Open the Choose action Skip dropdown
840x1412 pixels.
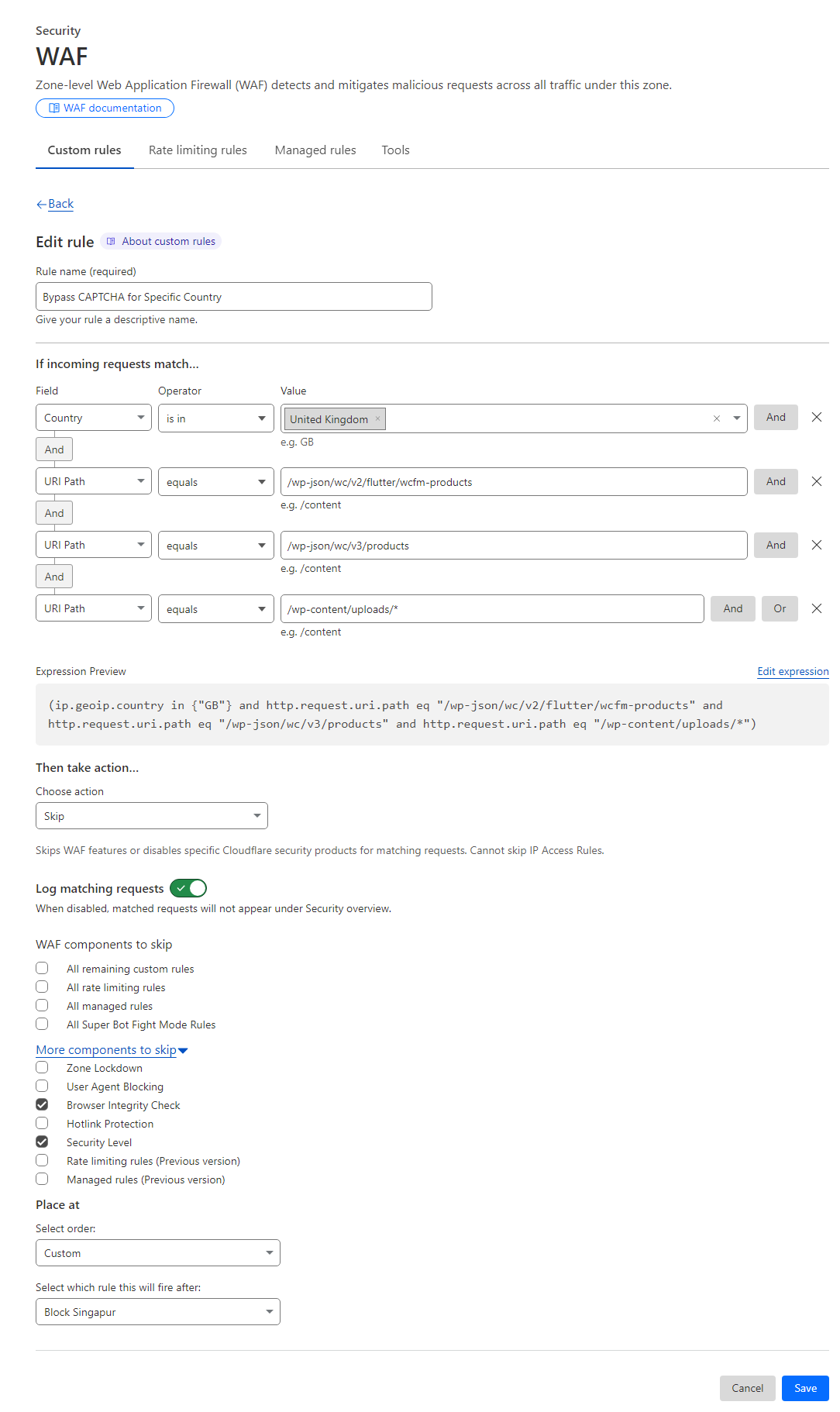tap(152, 816)
